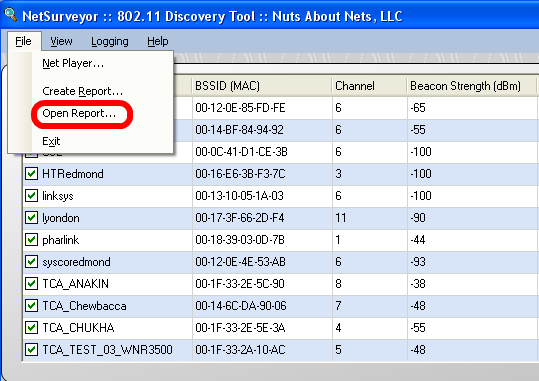The image size is (539, 381).
Task: Sort by the BSSID (MAC) column header
Action: click(262, 86)
